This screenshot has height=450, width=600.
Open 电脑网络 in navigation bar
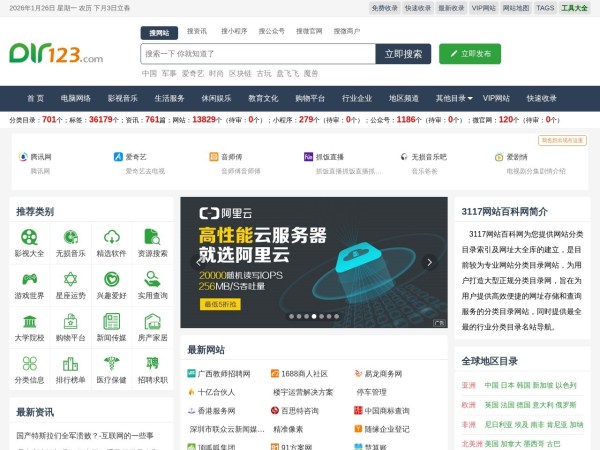tap(76, 98)
